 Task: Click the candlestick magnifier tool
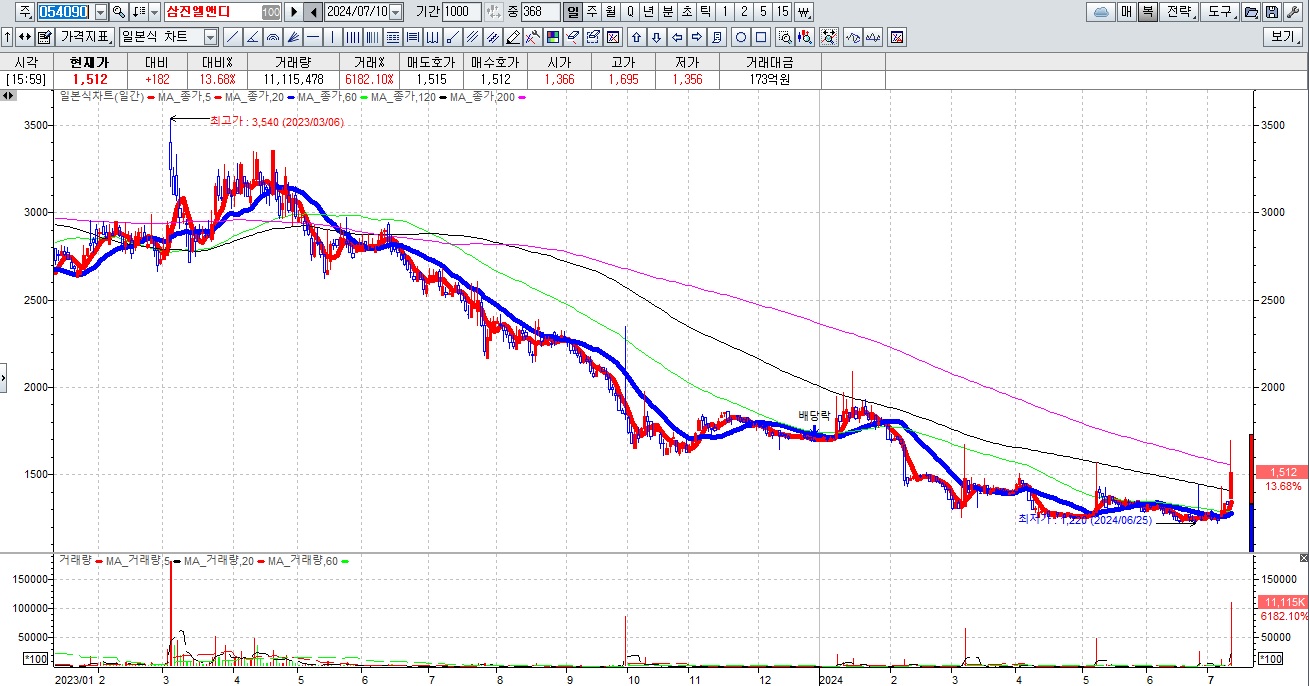[803, 37]
